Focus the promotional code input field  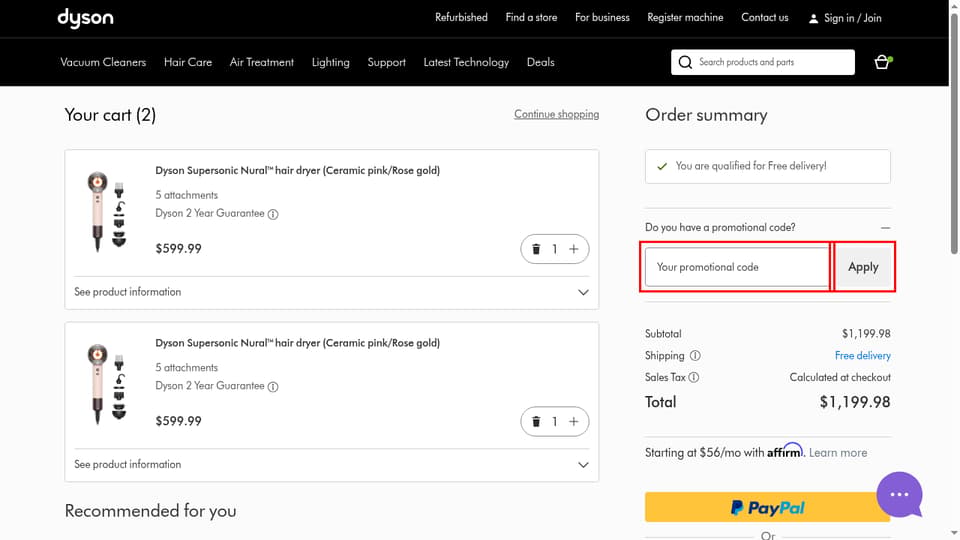(x=737, y=267)
